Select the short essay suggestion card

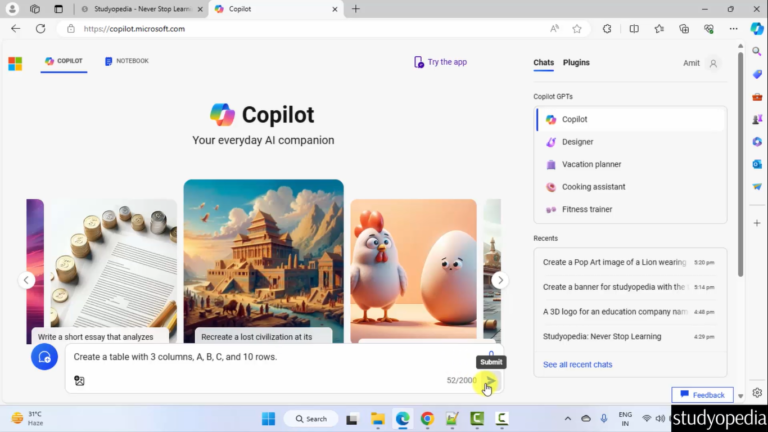(x=114, y=271)
